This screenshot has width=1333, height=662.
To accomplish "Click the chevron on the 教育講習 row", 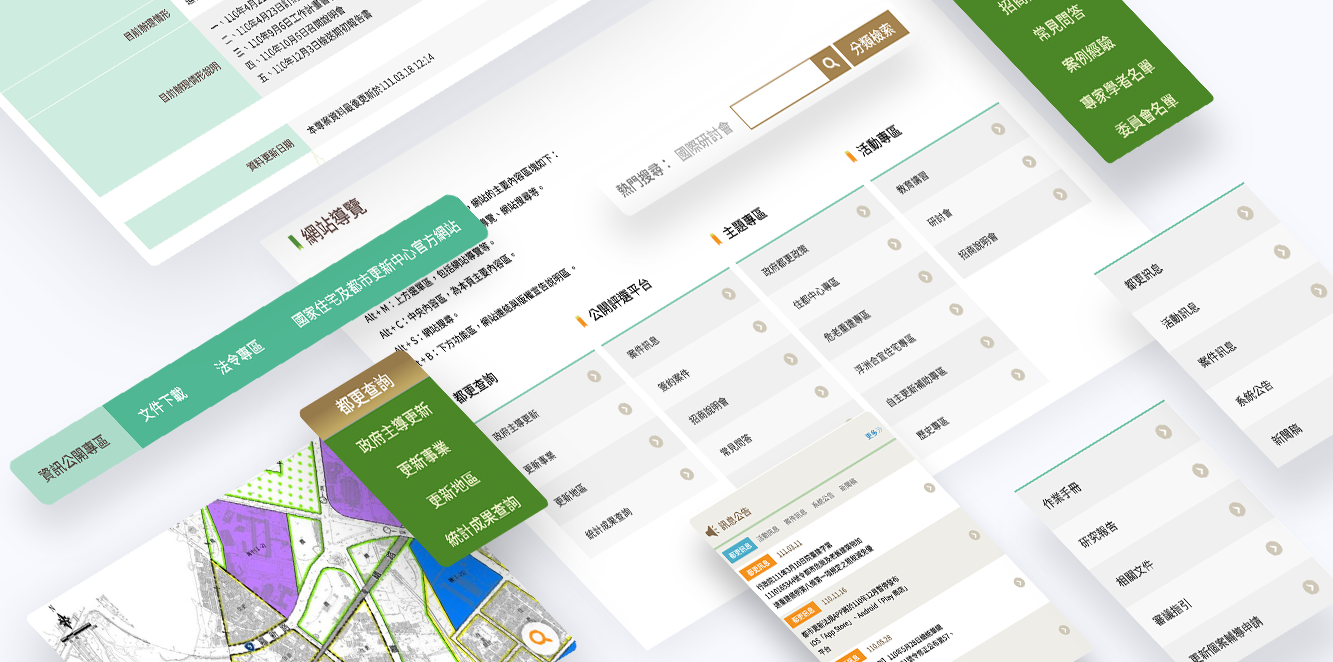I will (x=998, y=129).
